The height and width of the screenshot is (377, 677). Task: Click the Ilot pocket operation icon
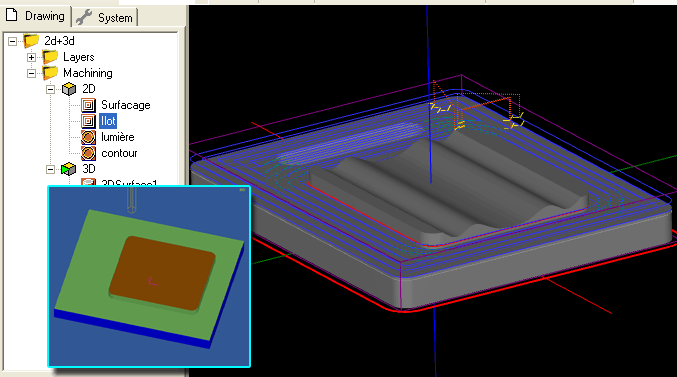click(89, 121)
